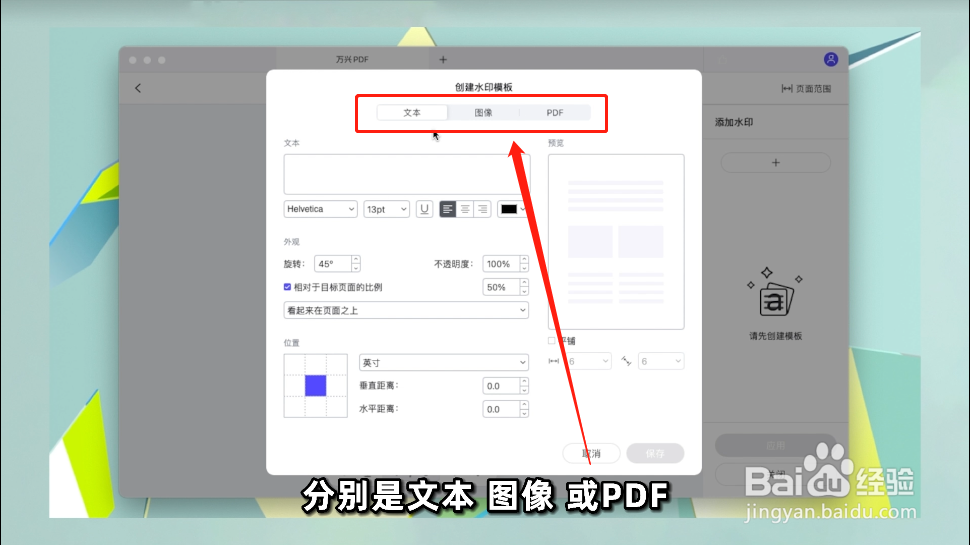Adjust the opacity stepper arrows

pos(524,264)
